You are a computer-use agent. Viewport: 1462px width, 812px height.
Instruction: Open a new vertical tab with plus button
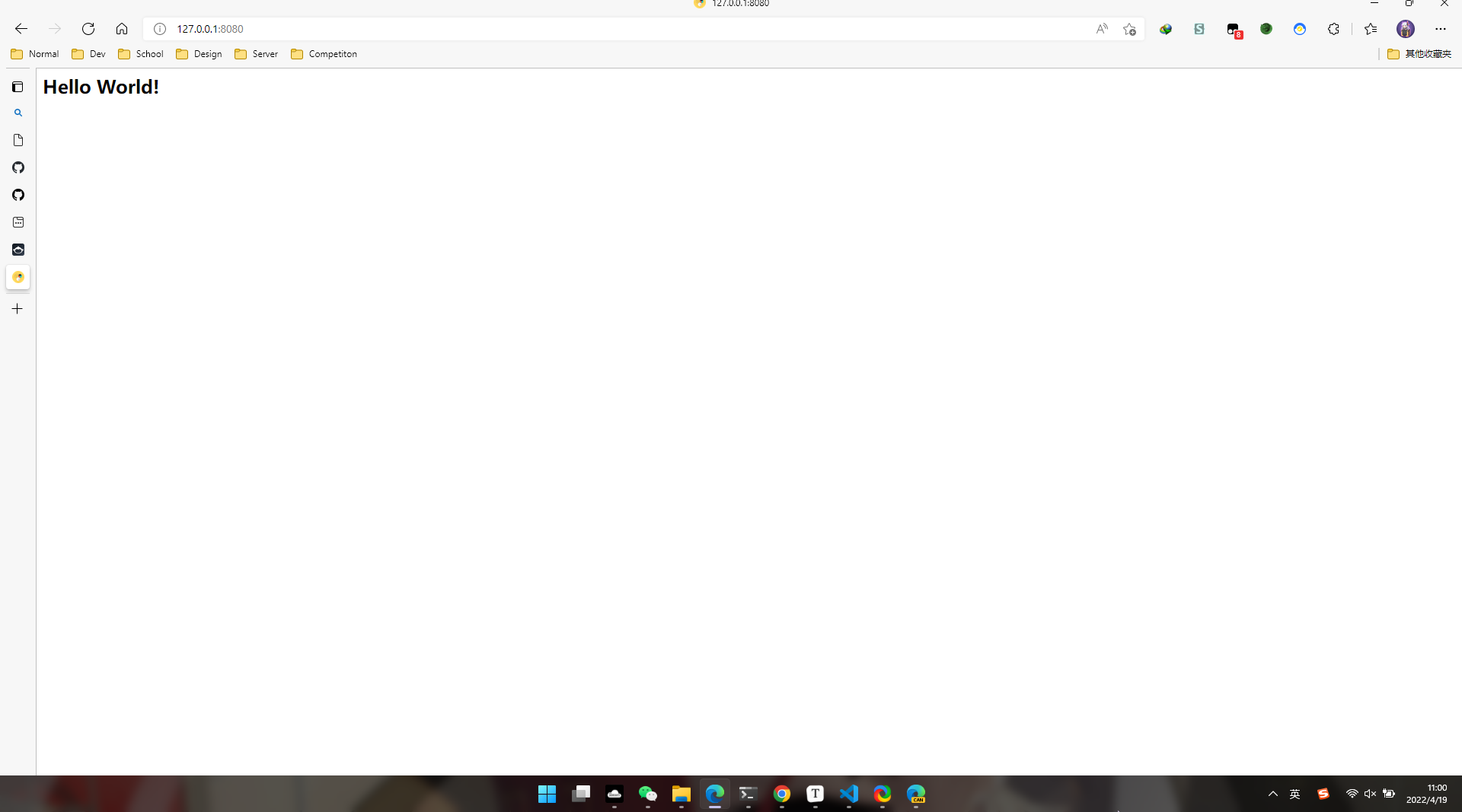pos(18,309)
